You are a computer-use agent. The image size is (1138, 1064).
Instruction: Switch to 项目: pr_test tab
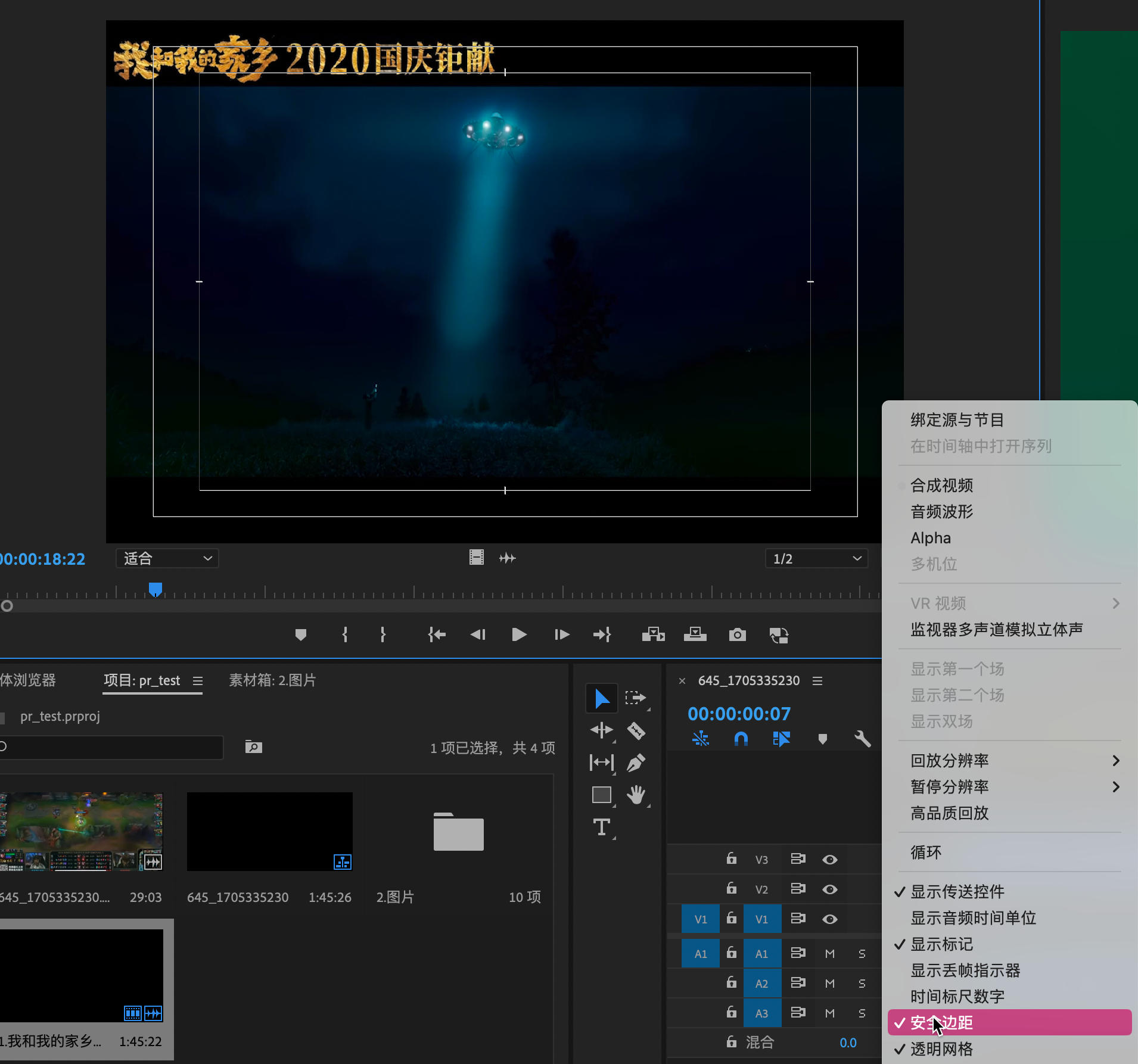(x=142, y=680)
